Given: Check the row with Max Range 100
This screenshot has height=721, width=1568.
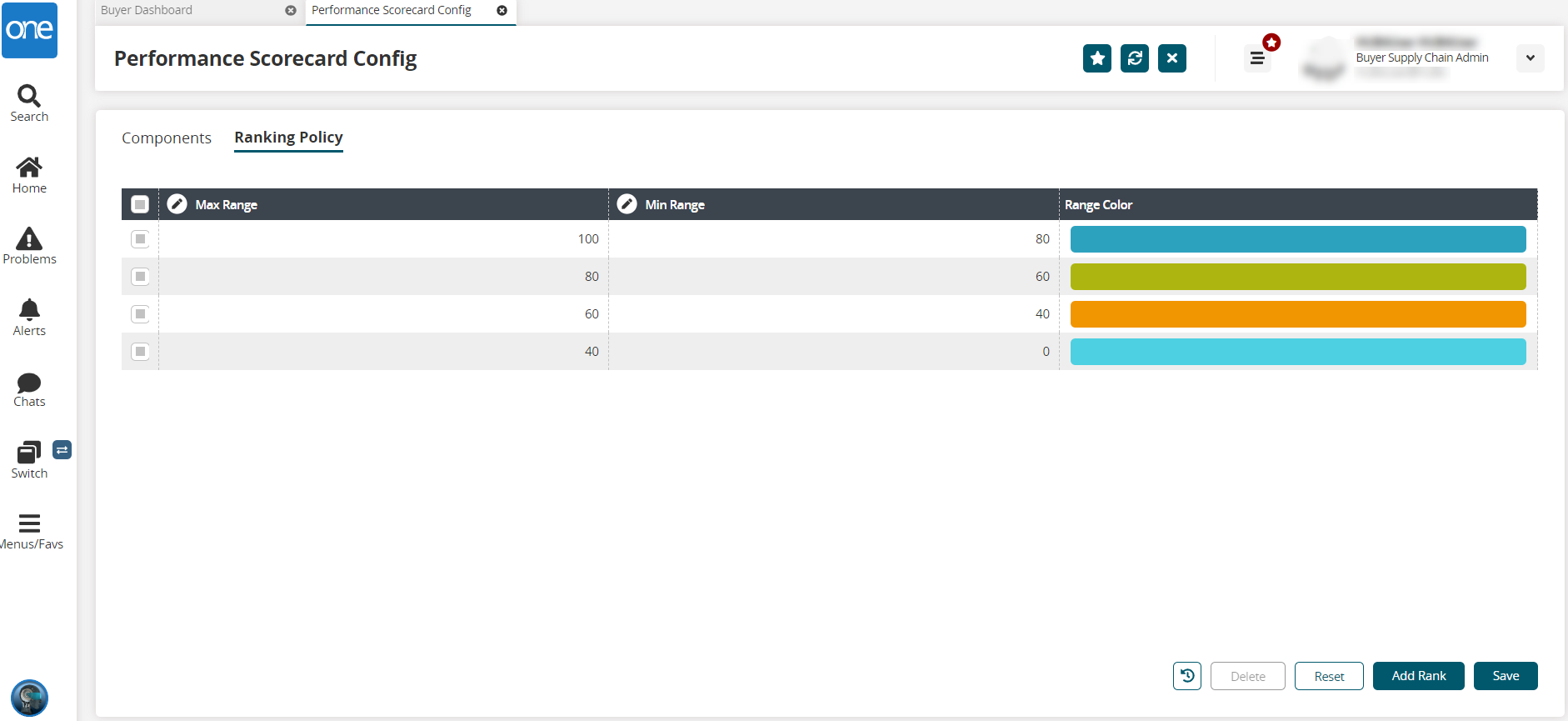Looking at the screenshot, I should (140, 239).
